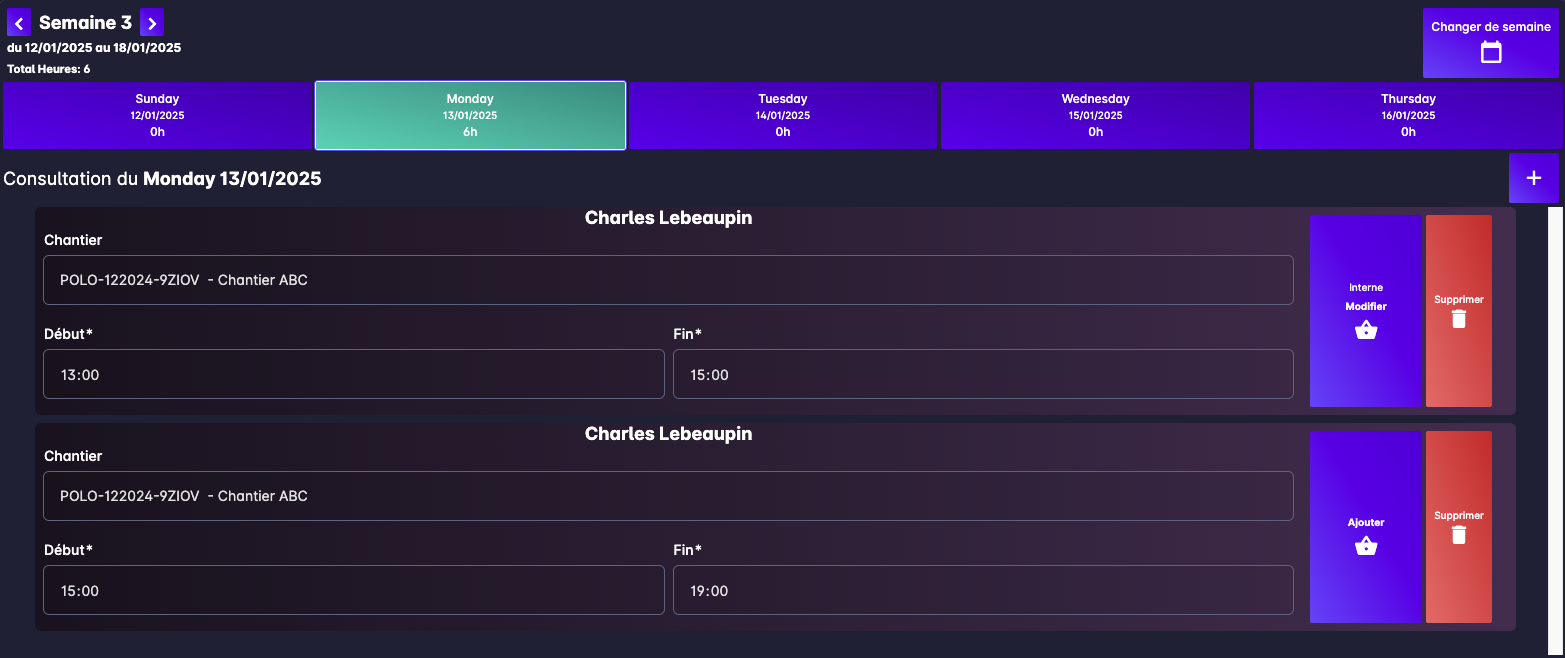1565x658 pixels.
Task: Switch to the Tuesday 14/01/2025 tab
Action: coord(782,115)
